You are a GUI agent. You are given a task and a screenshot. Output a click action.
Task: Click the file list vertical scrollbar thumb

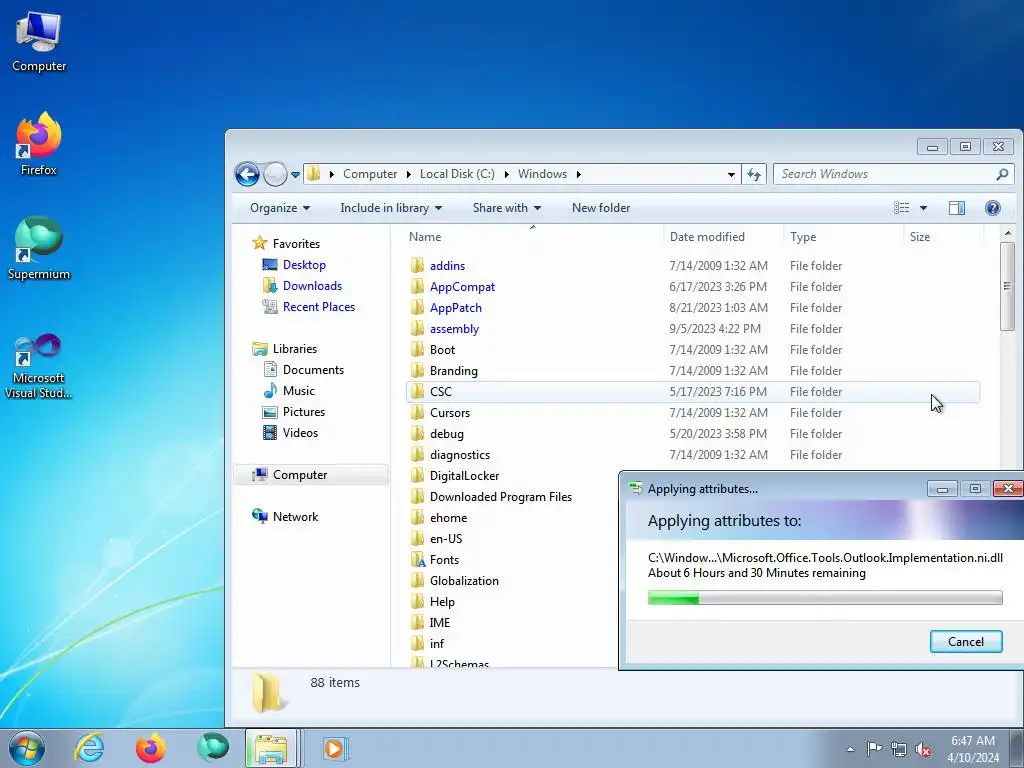point(1007,286)
